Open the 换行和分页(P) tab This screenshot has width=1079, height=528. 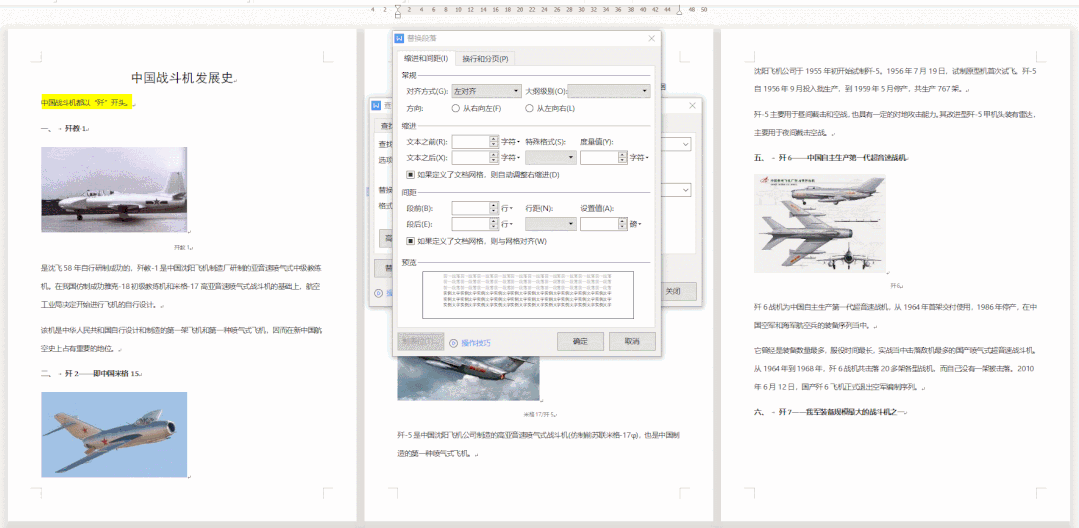click(485, 59)
